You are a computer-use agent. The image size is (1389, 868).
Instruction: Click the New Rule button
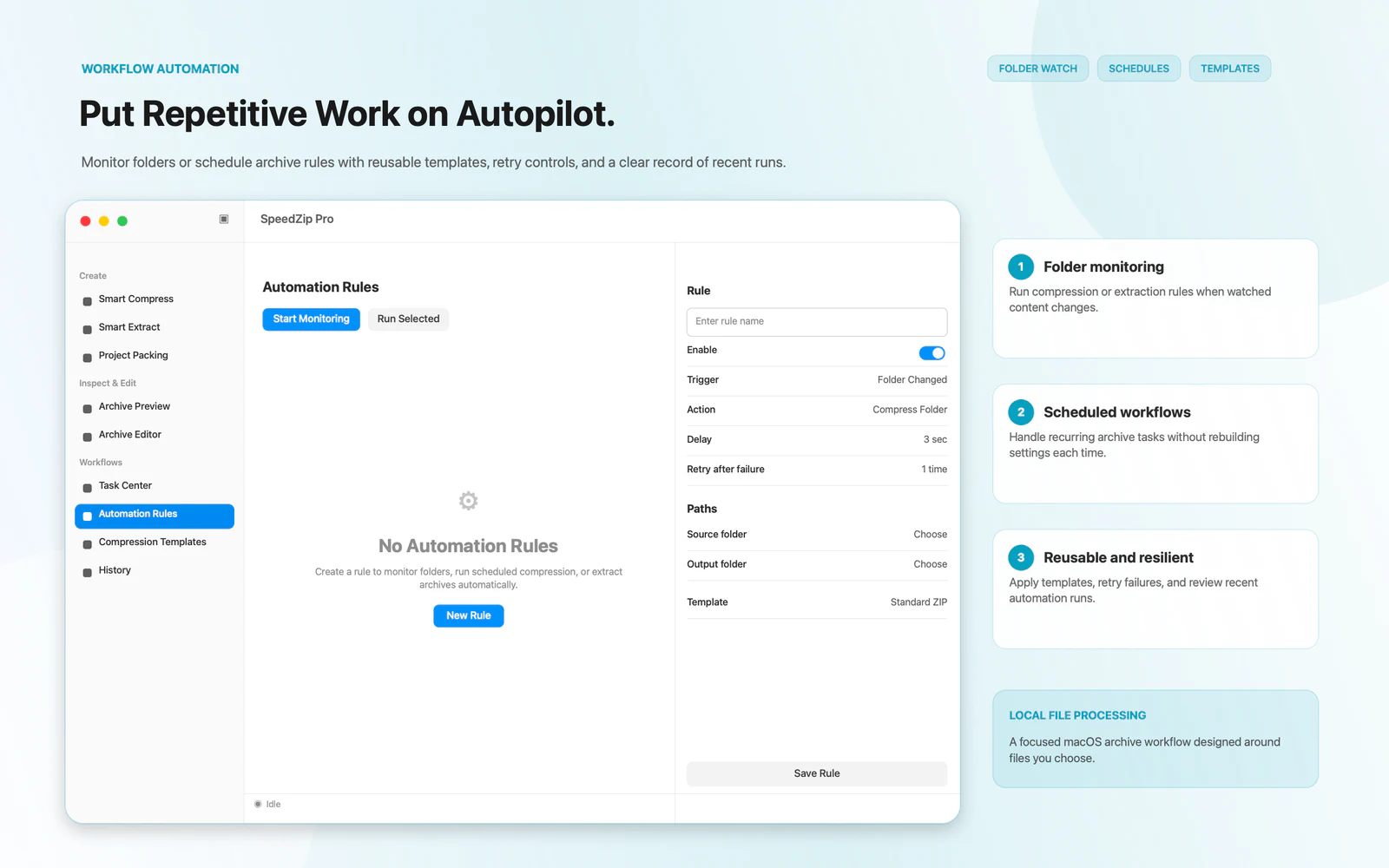point(469,615)
